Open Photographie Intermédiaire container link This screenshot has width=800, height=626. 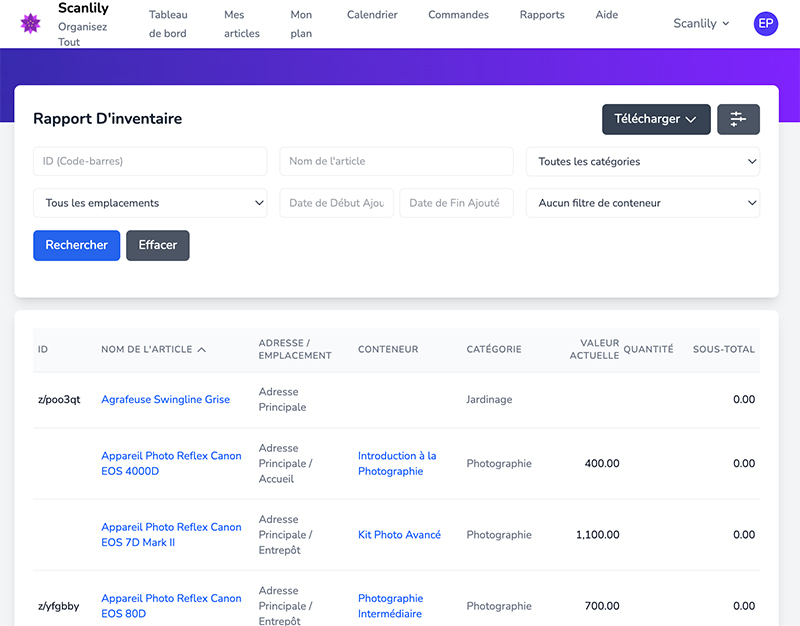tap(390, 606)
